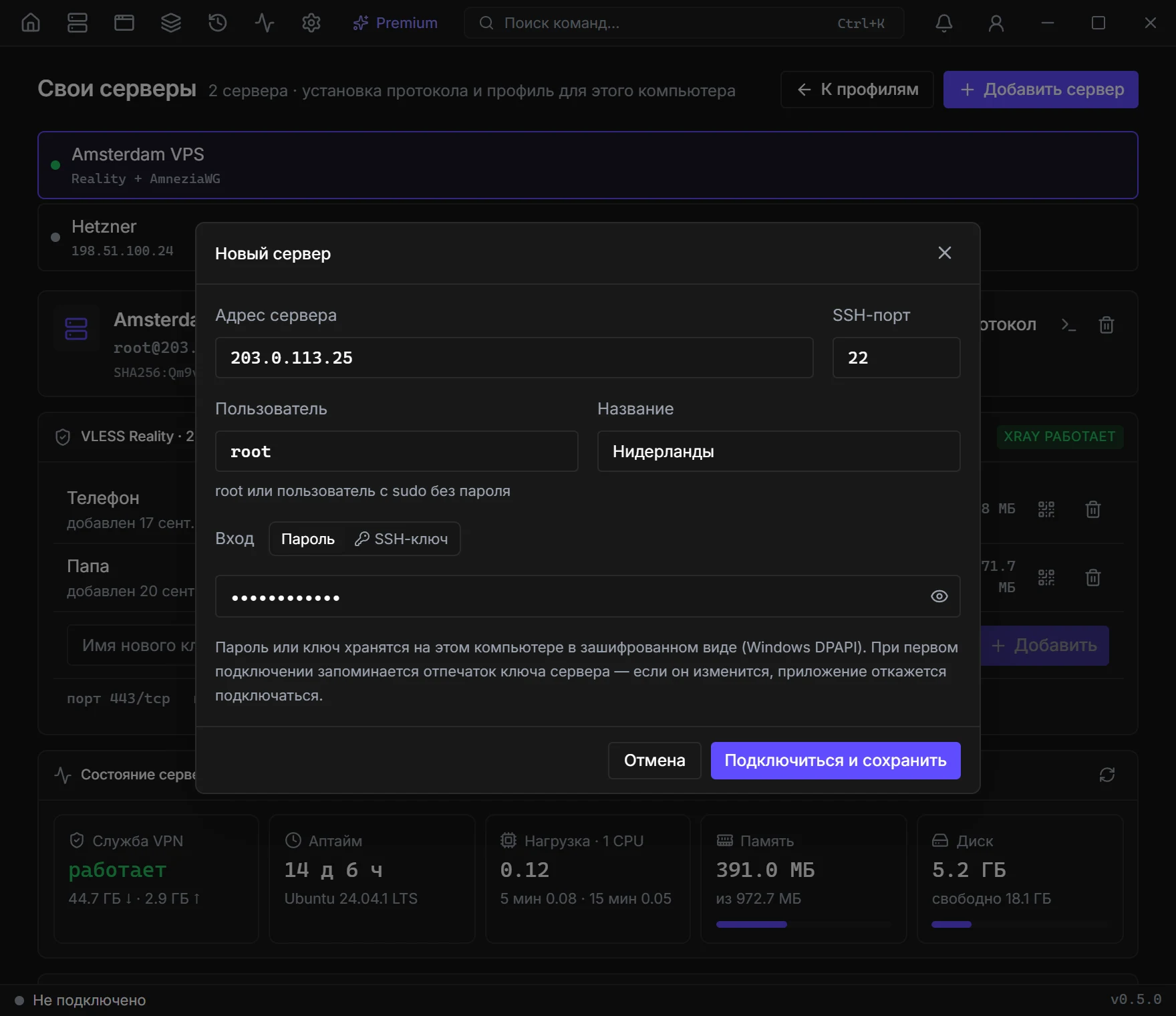Open the user account icon
Viewport: 1176px width, 1016px height.
996,23
